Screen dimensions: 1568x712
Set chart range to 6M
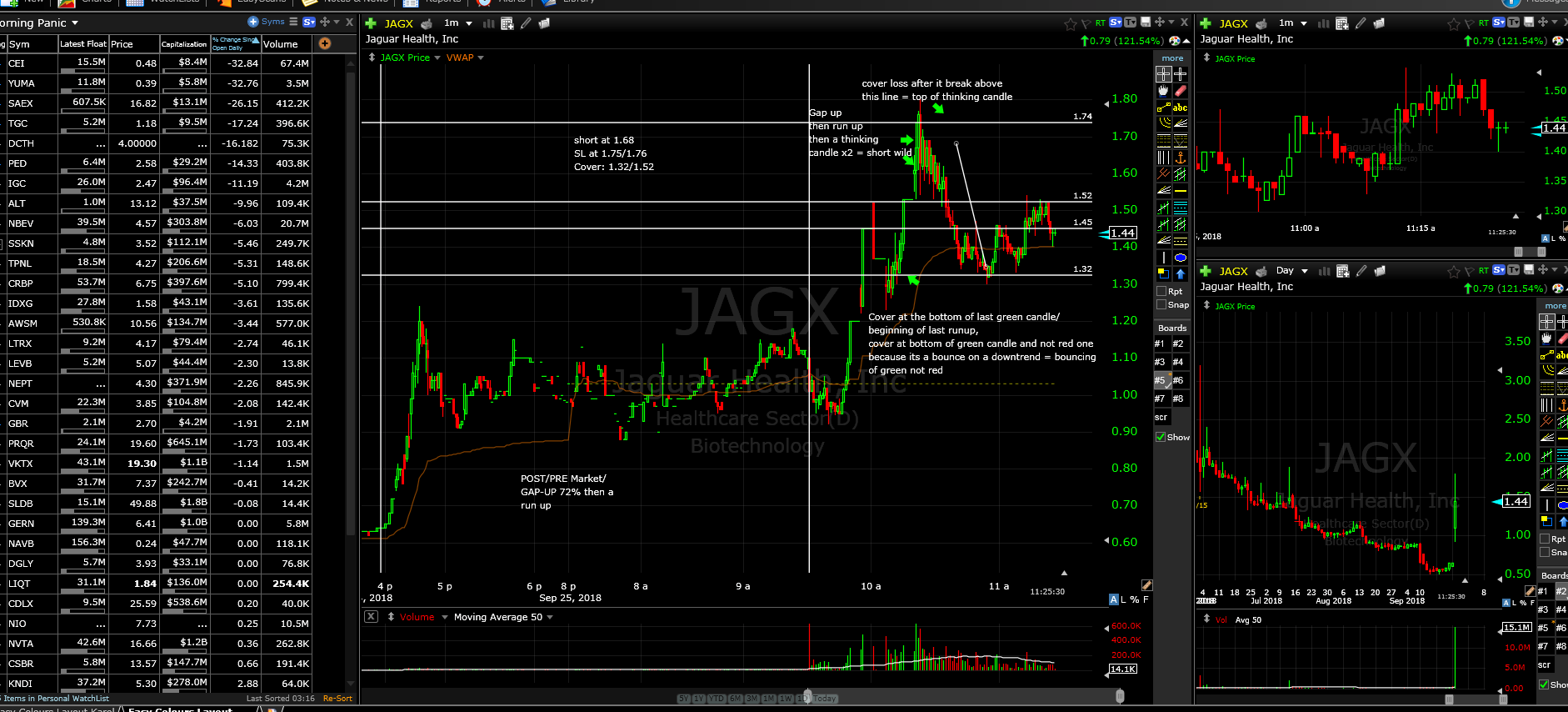click(x=736, y=699)
